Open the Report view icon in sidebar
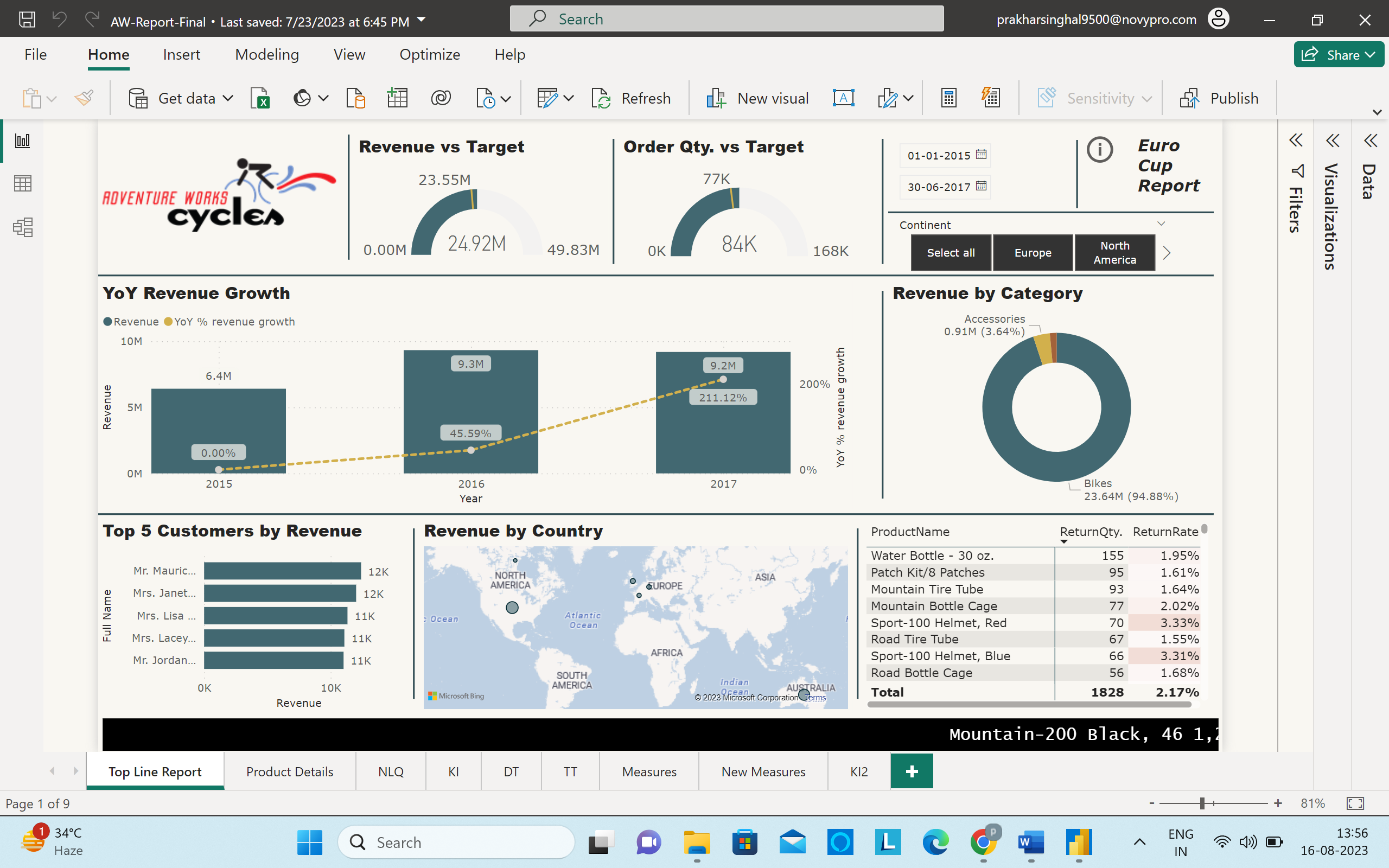This screenshot has height=868, width=1389. [22, 141]
